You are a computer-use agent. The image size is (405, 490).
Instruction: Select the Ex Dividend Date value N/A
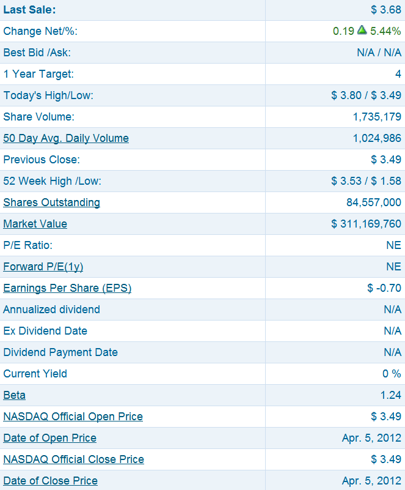(393, 331)
